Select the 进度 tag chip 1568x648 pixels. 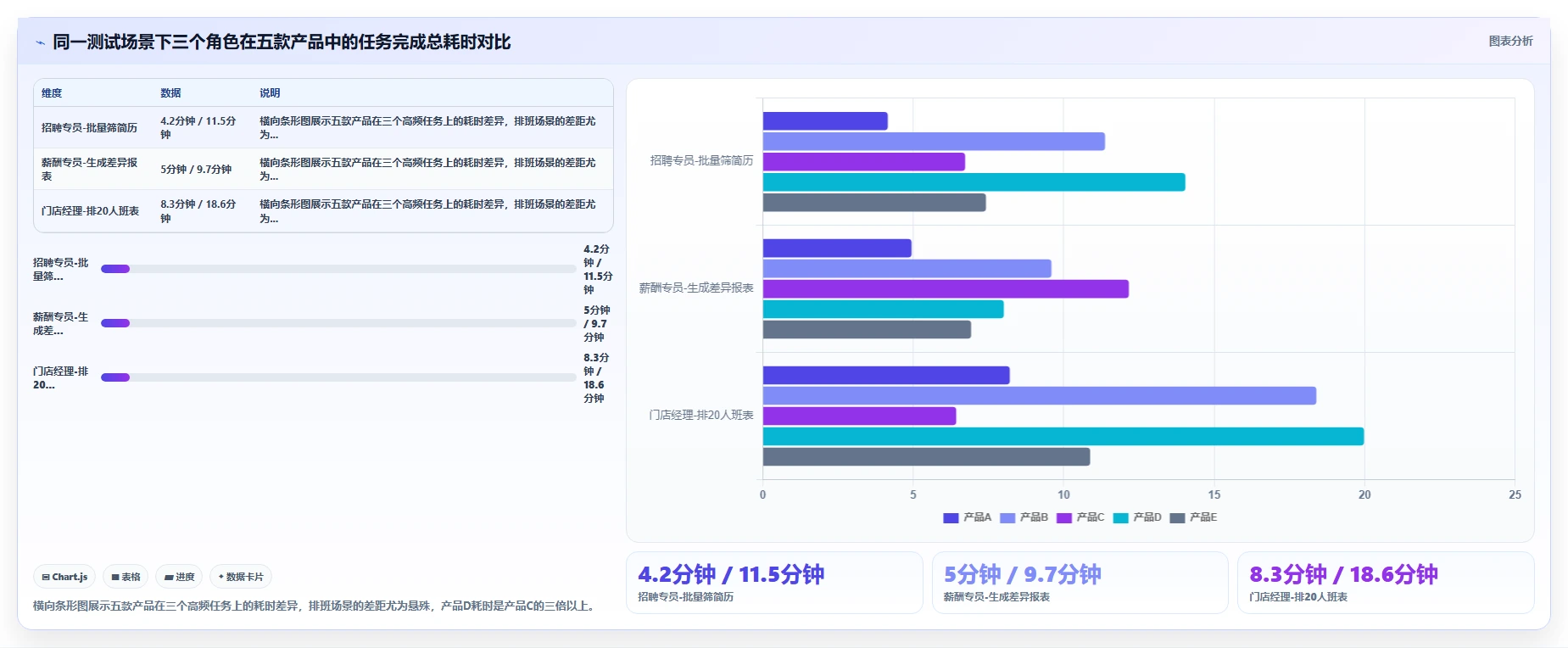click(179, 577)
